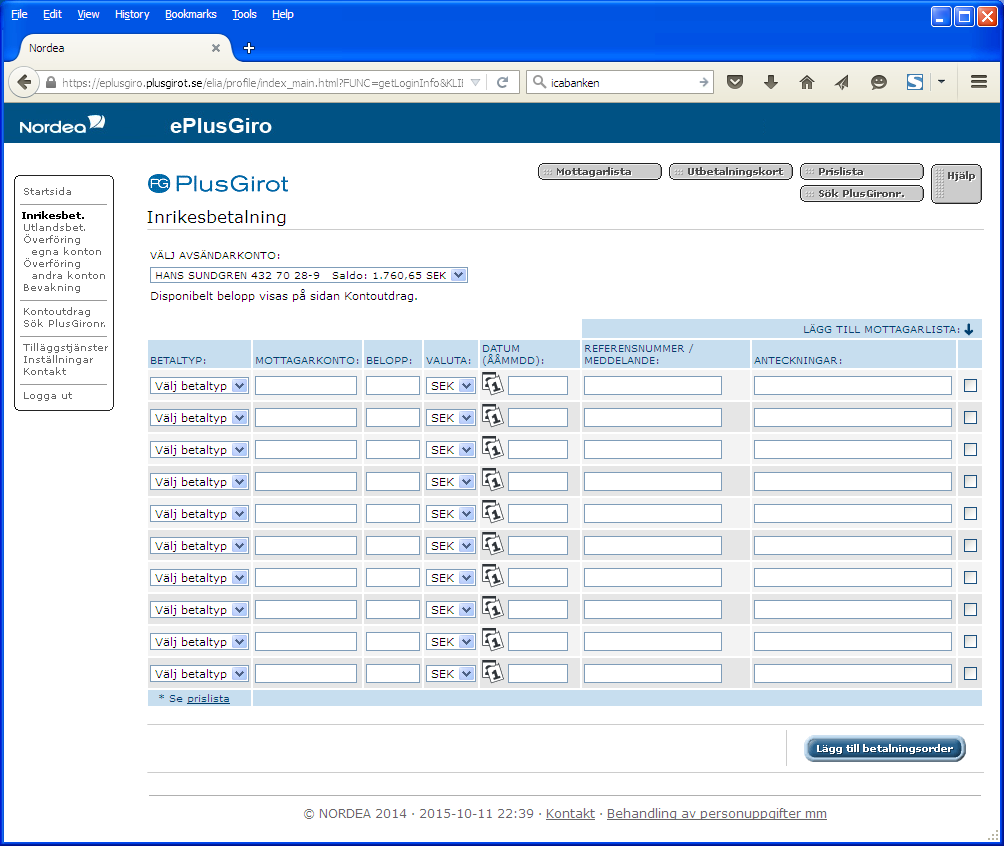Screen dimensions: 1004x846
Task: Click the Utbetalningskort button
Action: point(731,172)
